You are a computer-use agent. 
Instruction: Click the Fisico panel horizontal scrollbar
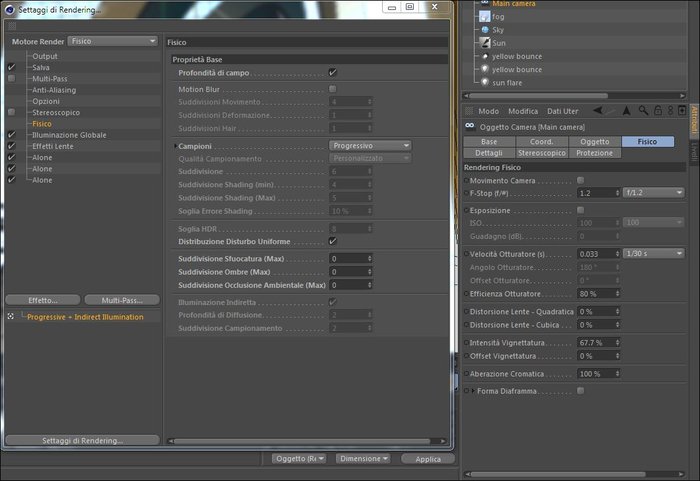pyautogui.click(x=302, y=441)
